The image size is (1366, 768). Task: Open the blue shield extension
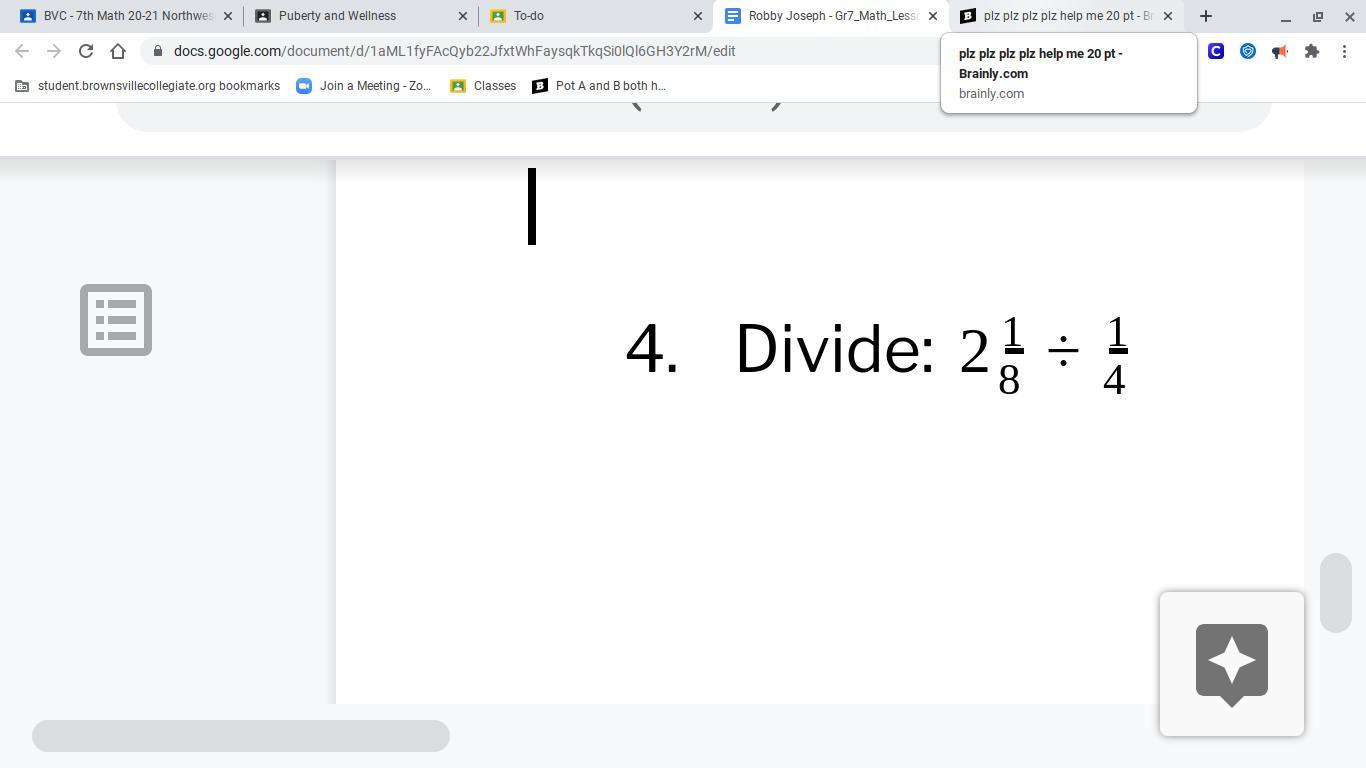(x=1248, y=51)
